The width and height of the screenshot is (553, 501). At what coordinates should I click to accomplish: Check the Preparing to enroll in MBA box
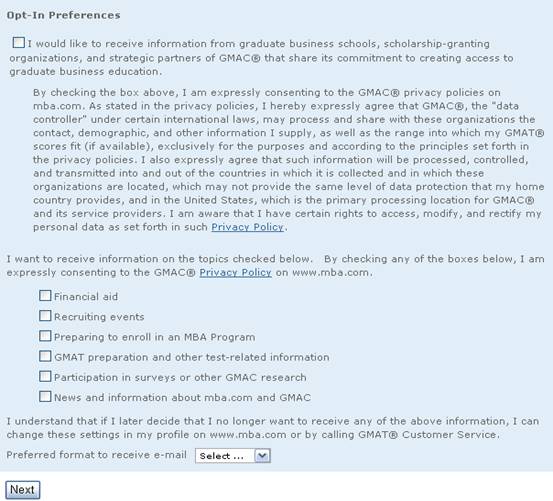pos(45,336)
